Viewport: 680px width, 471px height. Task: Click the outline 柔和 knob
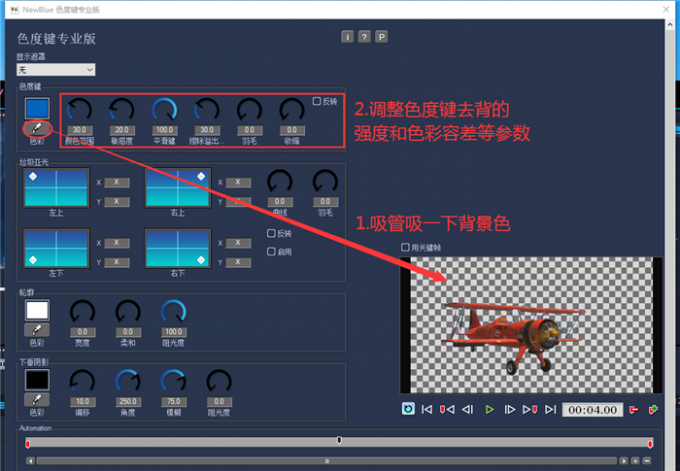pyautogui.click(x=128, y=312)
